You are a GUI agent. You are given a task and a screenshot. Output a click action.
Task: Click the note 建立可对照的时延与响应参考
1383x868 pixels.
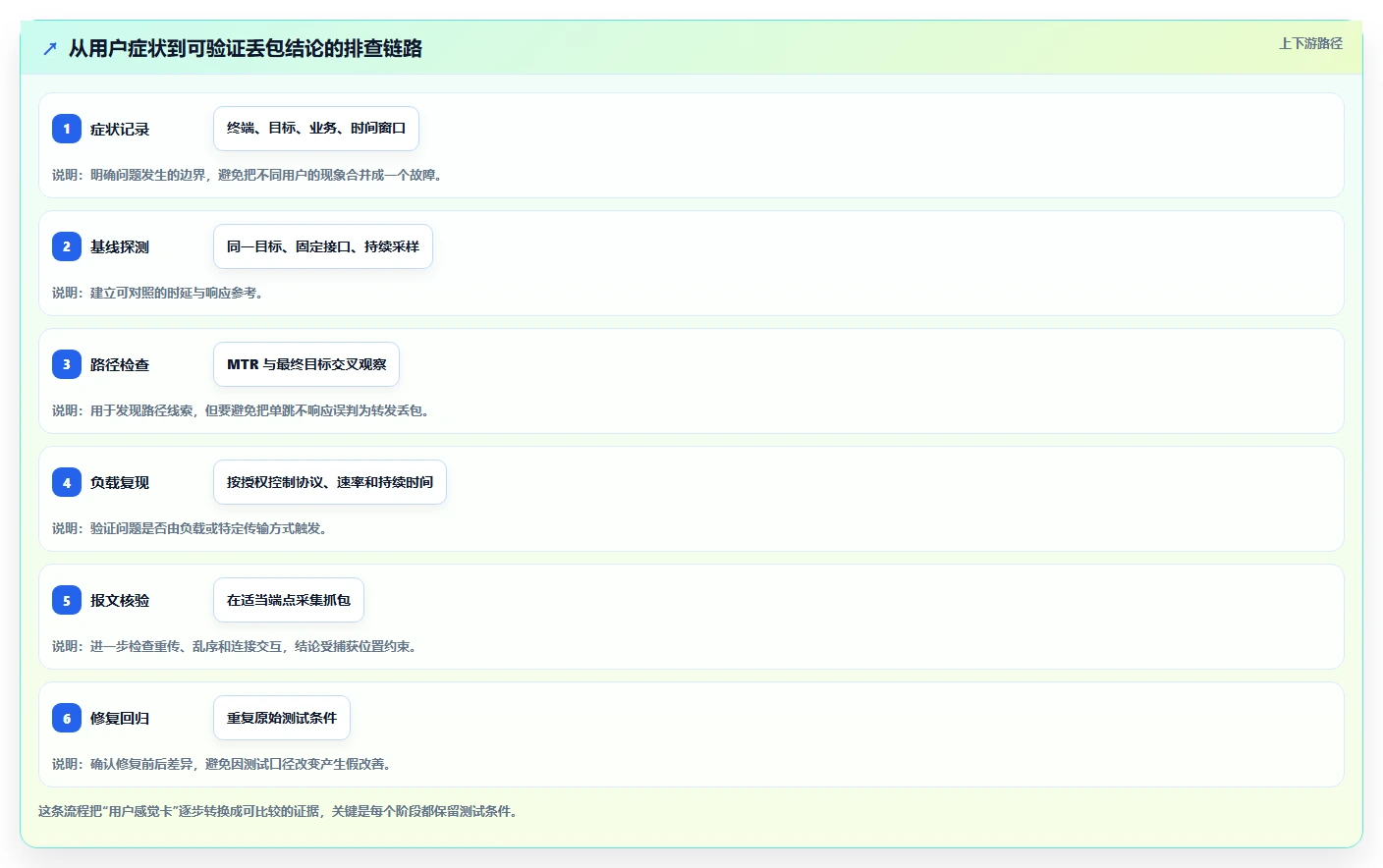coord(177,293)
